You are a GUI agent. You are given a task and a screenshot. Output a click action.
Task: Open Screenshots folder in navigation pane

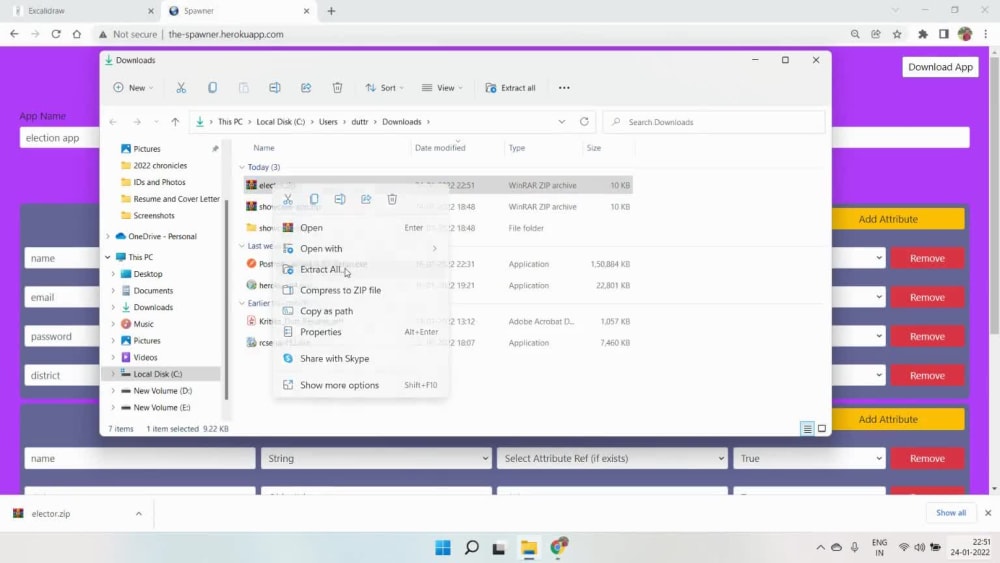pos(153,216)
